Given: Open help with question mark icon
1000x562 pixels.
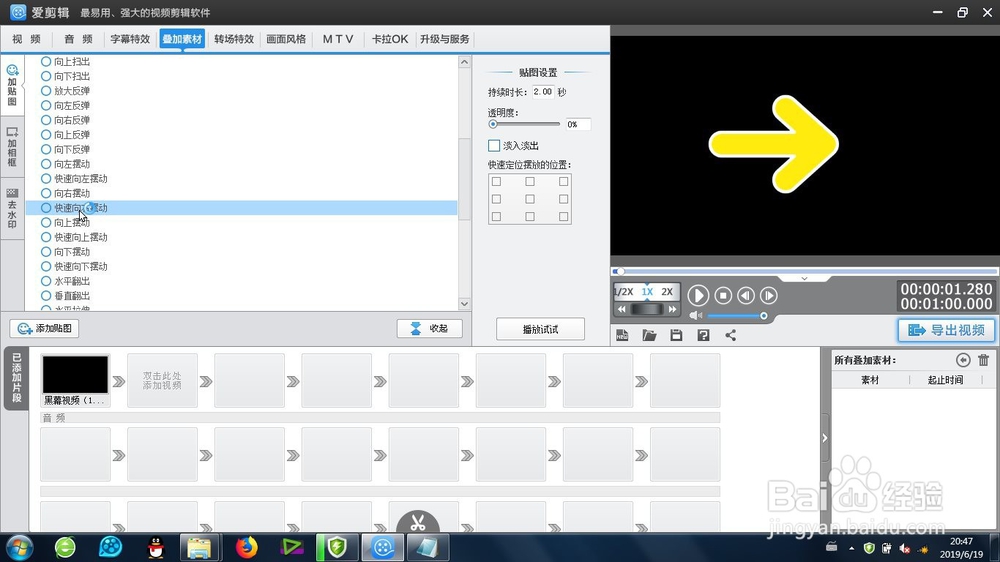Looking at the screenshot, I should coord(703,335).
